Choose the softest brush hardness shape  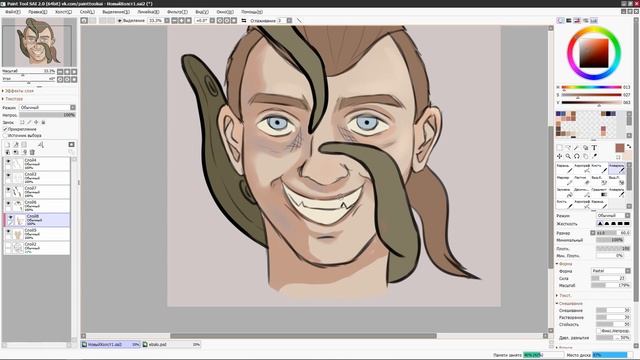coord(600,224)
